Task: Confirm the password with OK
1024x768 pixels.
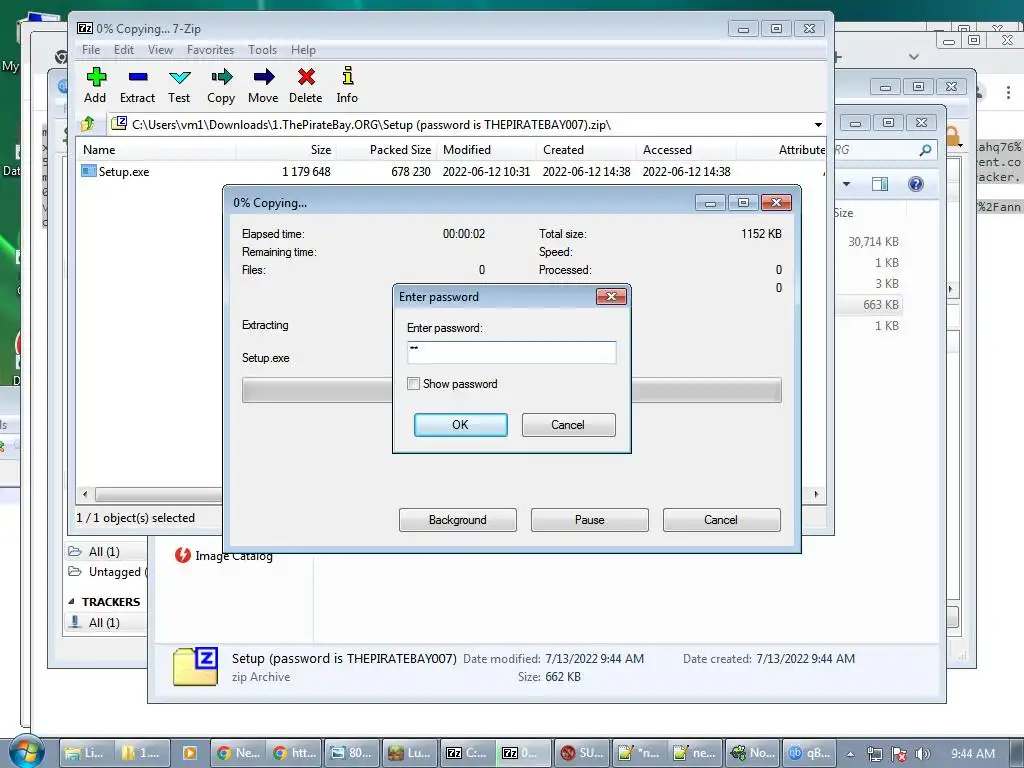Action: (460, 424)
